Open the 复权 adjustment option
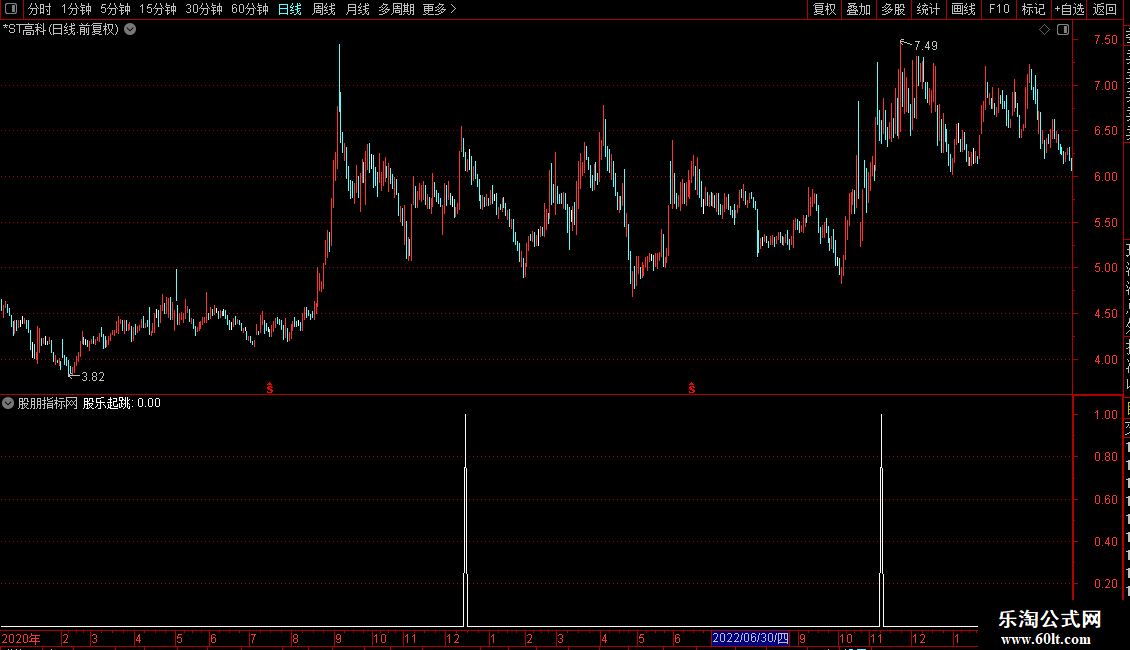Screen dimensions: 1130x650 (824, 9)
